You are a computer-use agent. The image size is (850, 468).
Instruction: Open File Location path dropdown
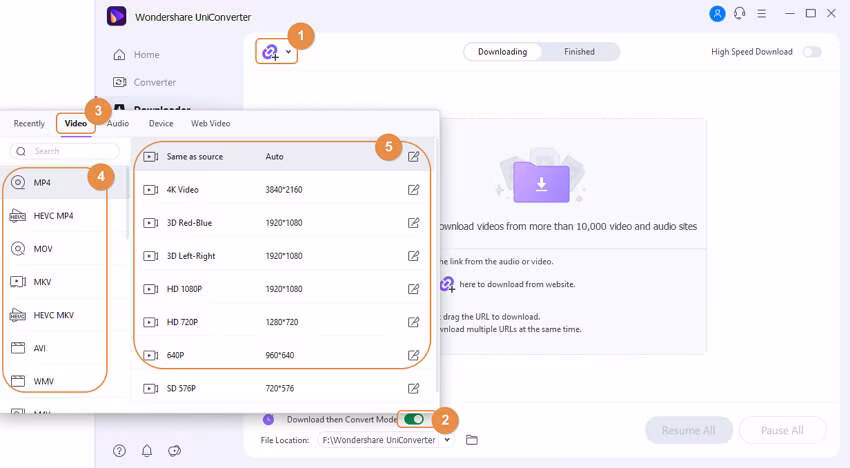[447, 440]
